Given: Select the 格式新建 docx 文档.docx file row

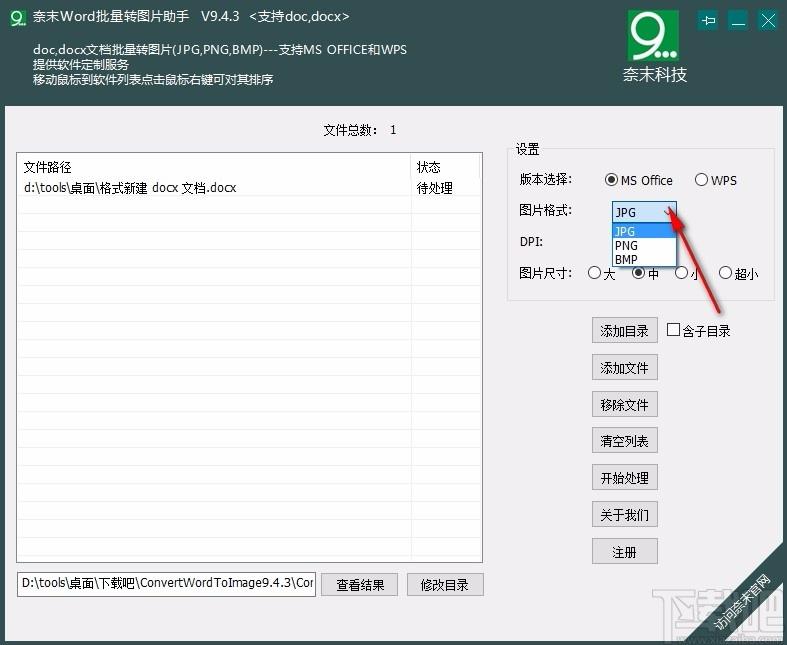Looking at the screenshot, I should (249, 188).
